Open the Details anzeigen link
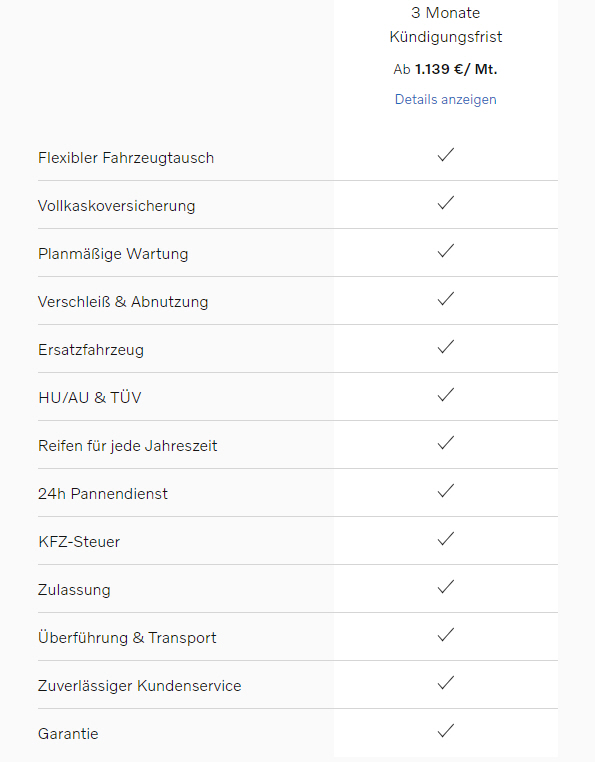Screen dimensions: 595x762 coord(445,99)
